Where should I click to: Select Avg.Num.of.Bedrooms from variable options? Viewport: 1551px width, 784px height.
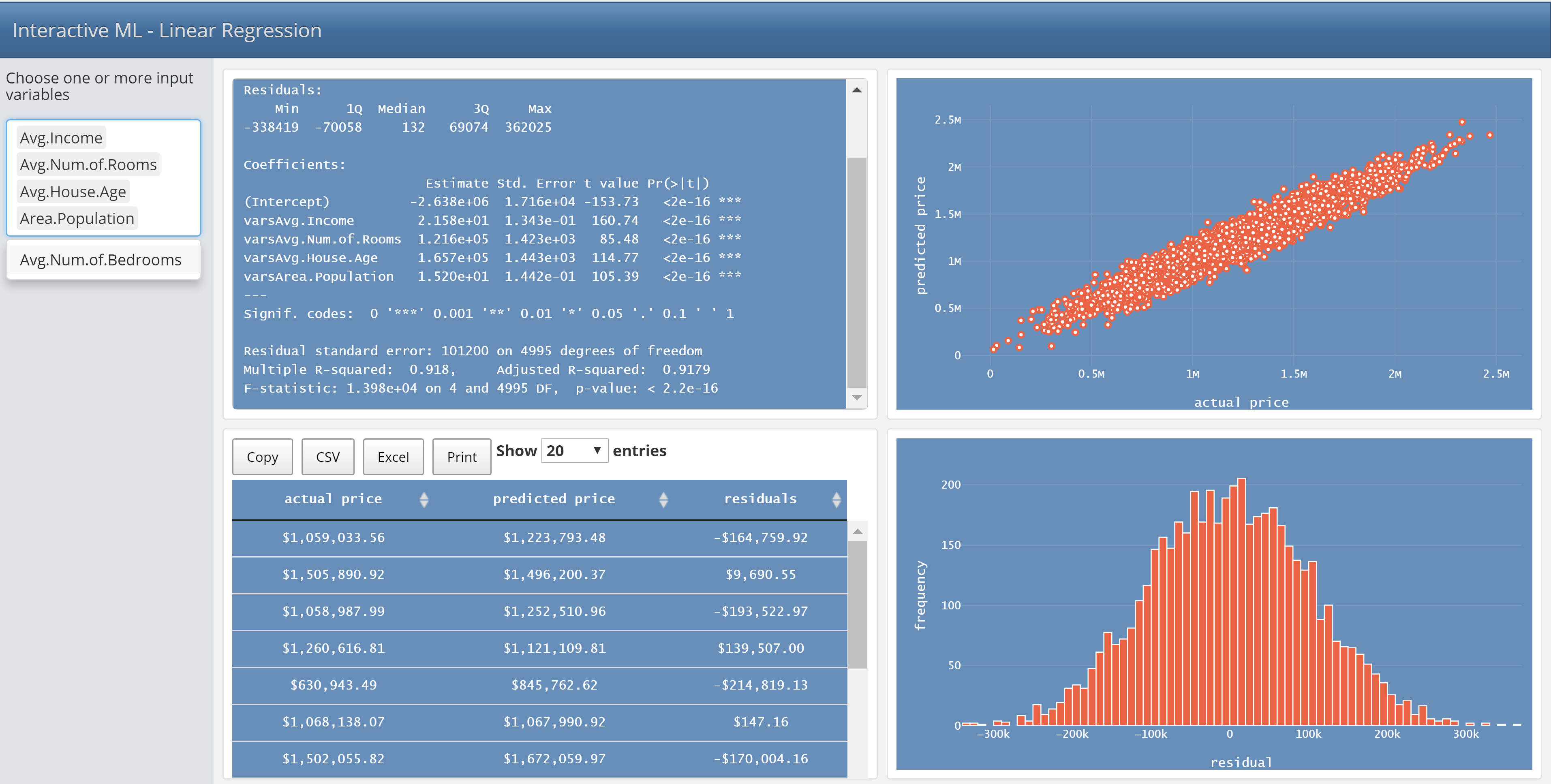click(x=101, y=260)
